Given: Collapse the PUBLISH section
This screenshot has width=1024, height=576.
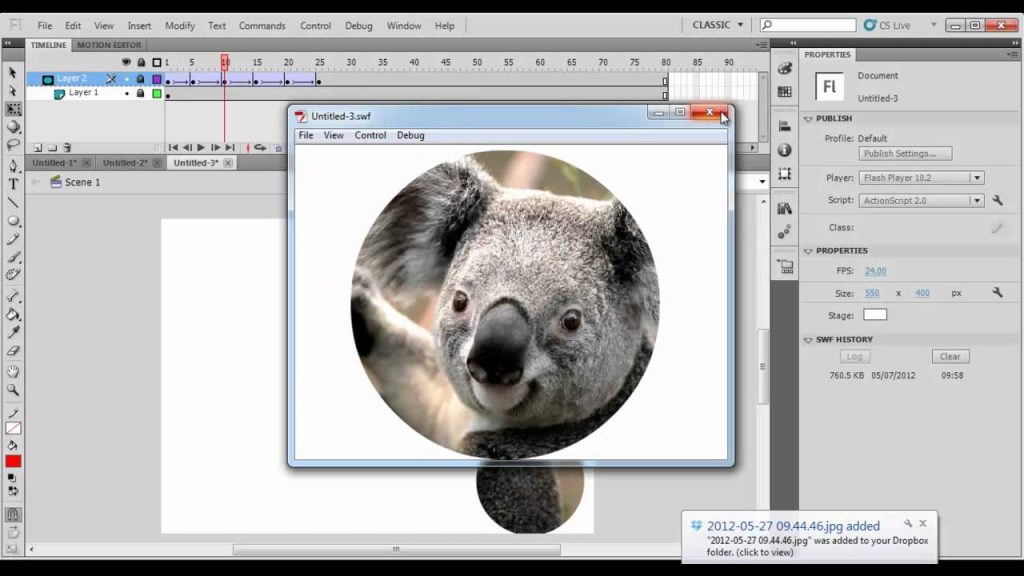Looking at the screenshot, I should [808, 119].
